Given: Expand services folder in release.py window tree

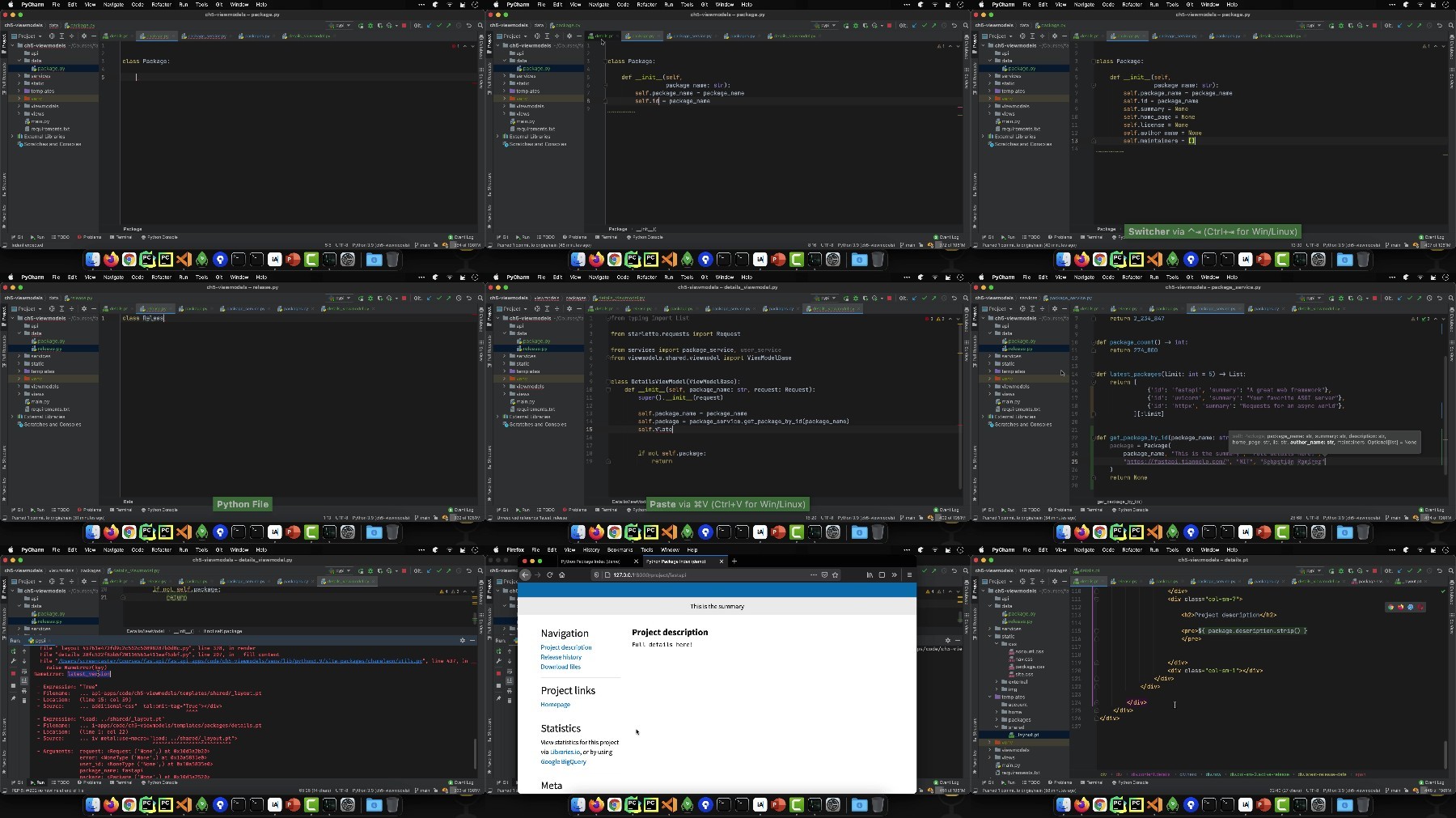Looking at the screenshot, I should 19,356.
